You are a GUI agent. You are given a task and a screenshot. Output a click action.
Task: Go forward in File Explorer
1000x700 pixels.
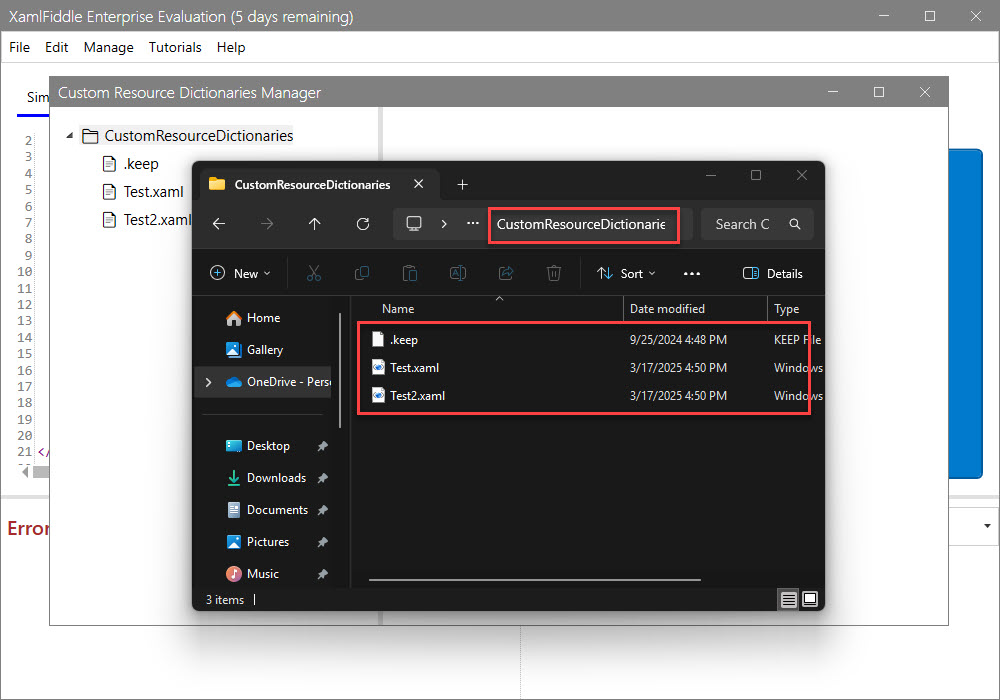click(x=267, y=224)
